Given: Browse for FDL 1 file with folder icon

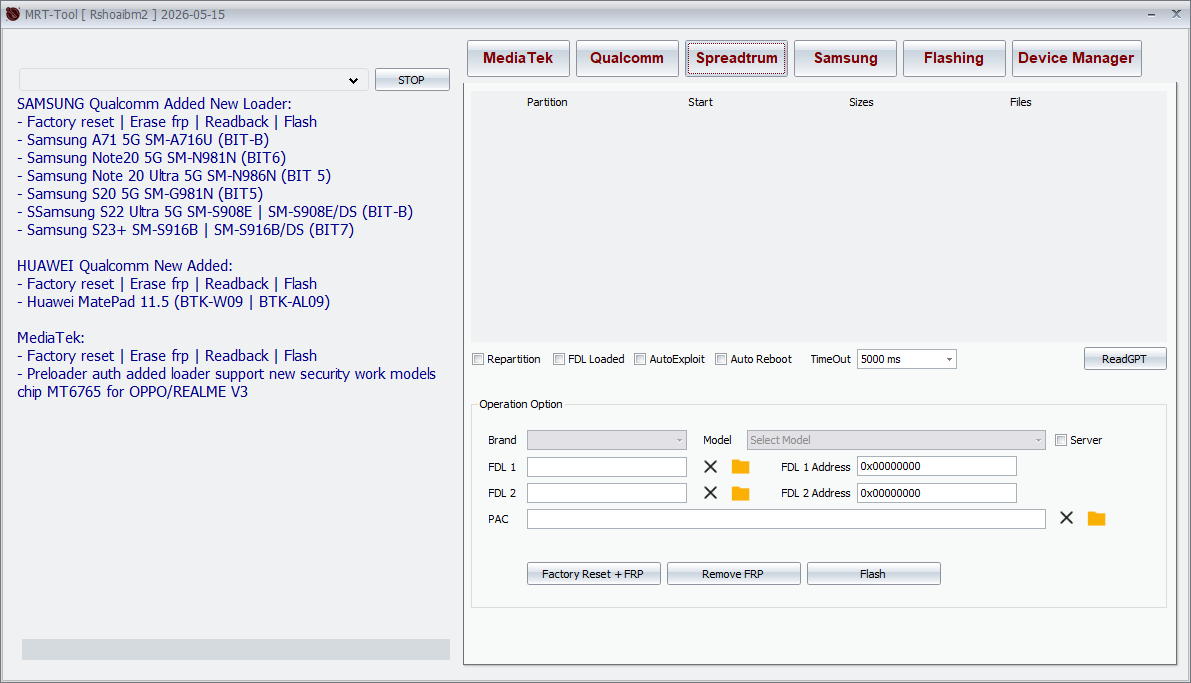Looking at the screenshot, I should pos(740,467).
